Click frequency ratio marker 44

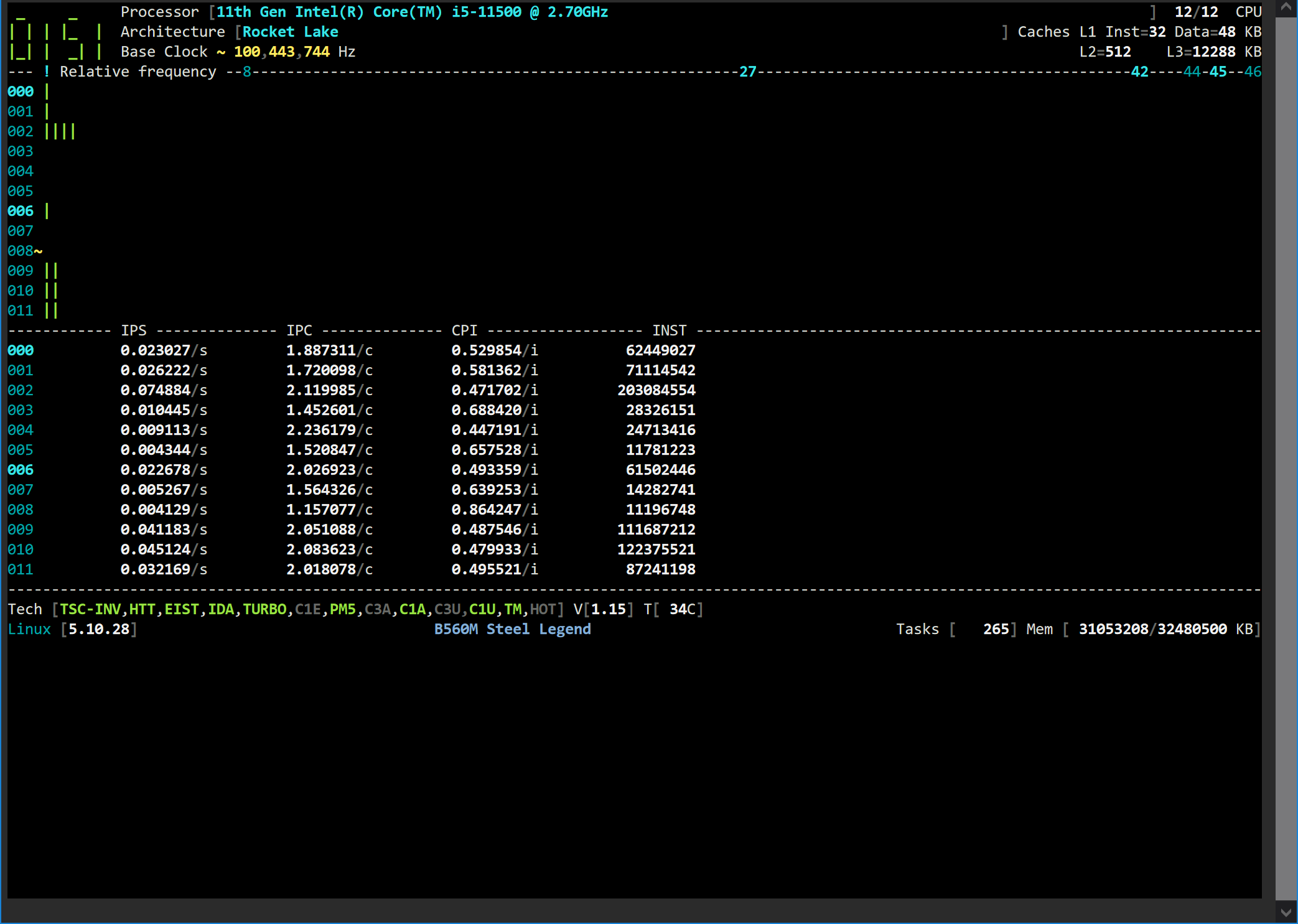pyautogui.click(x=1192, y=72)
